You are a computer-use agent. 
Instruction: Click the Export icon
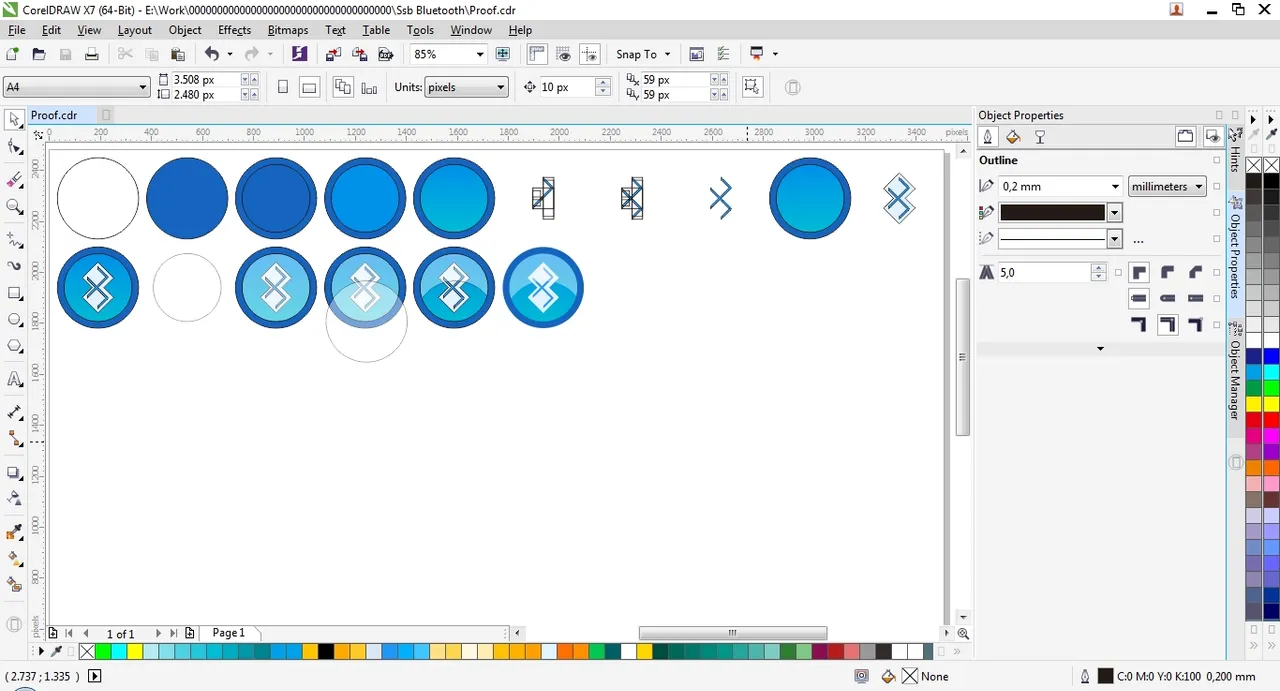coord(358,54)
